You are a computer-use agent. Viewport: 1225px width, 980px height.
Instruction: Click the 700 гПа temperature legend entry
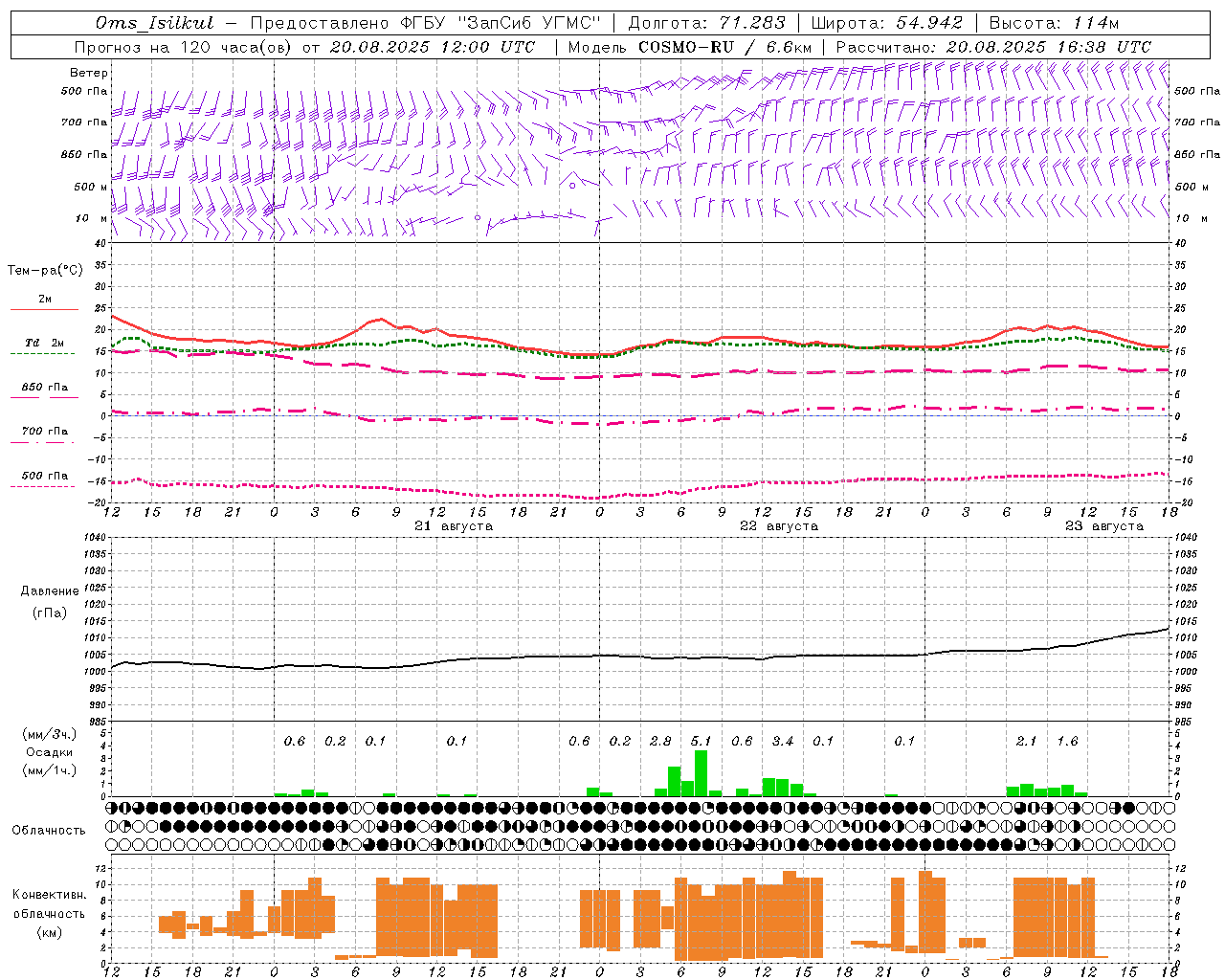tap(45, 432)
